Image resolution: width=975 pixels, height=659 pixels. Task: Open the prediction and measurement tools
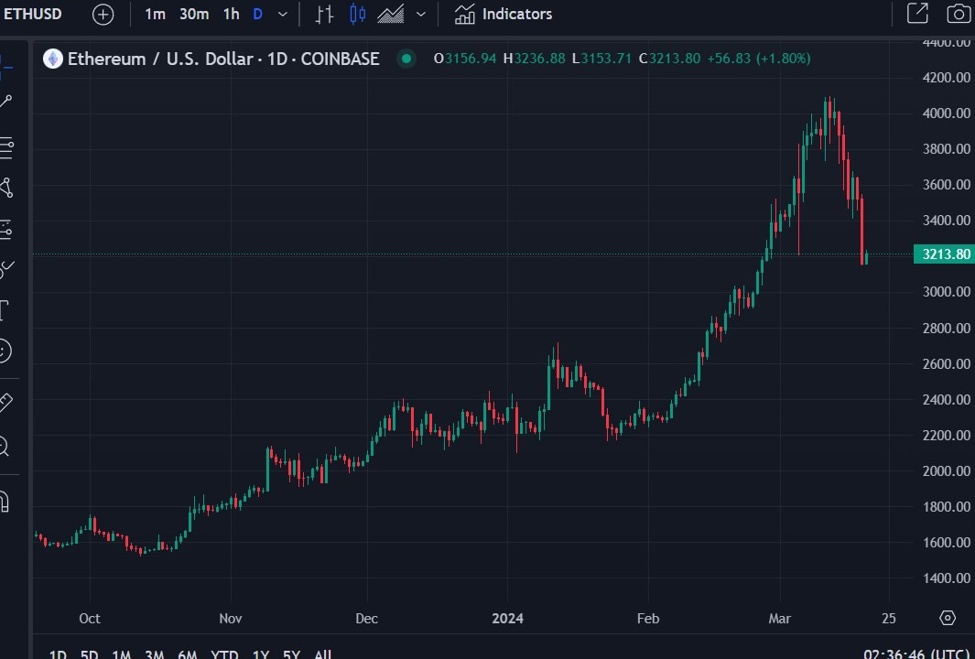click(10, 231)
